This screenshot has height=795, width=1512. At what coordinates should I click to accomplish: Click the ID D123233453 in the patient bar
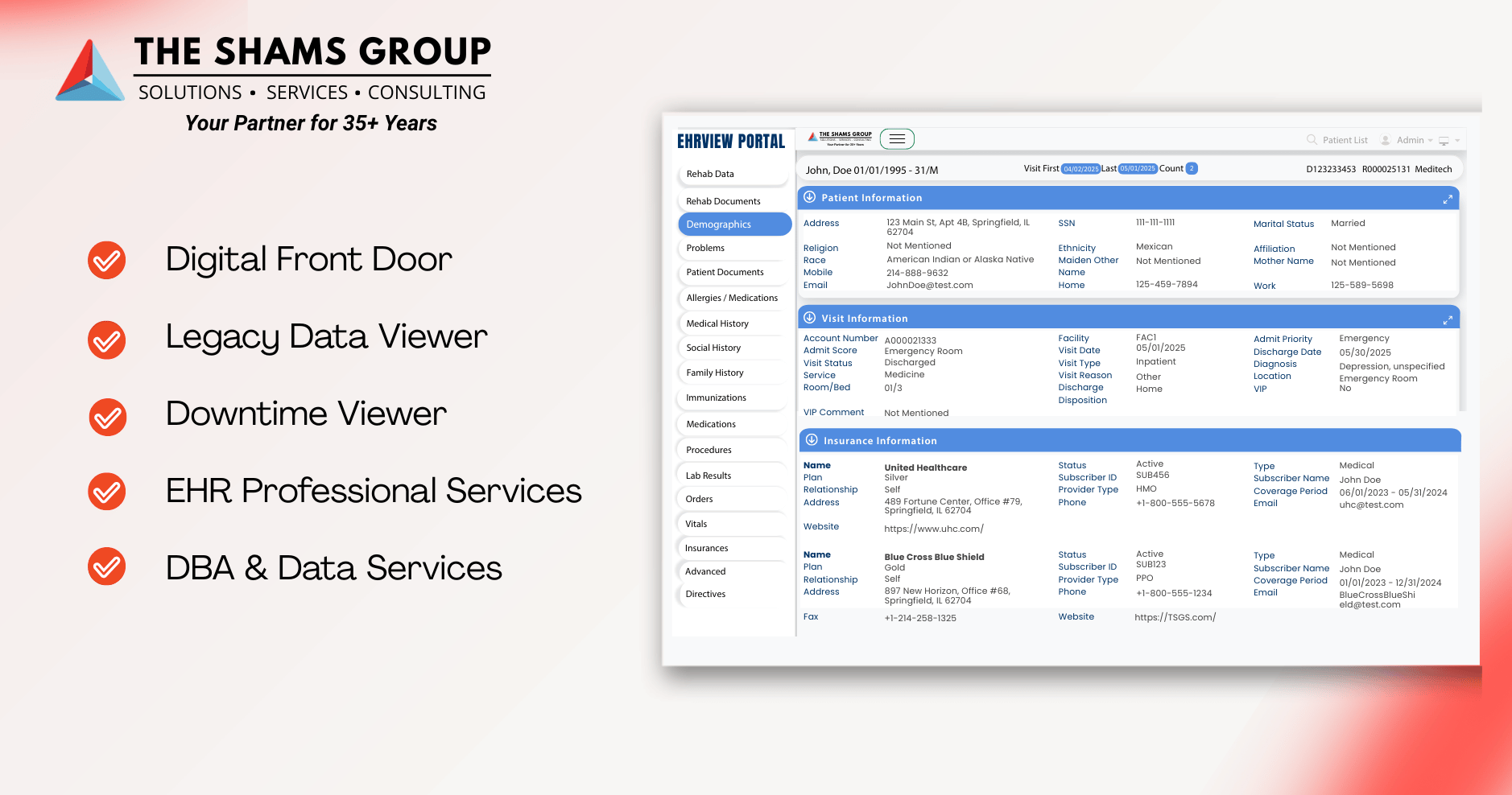click(x=1331, y=169)
